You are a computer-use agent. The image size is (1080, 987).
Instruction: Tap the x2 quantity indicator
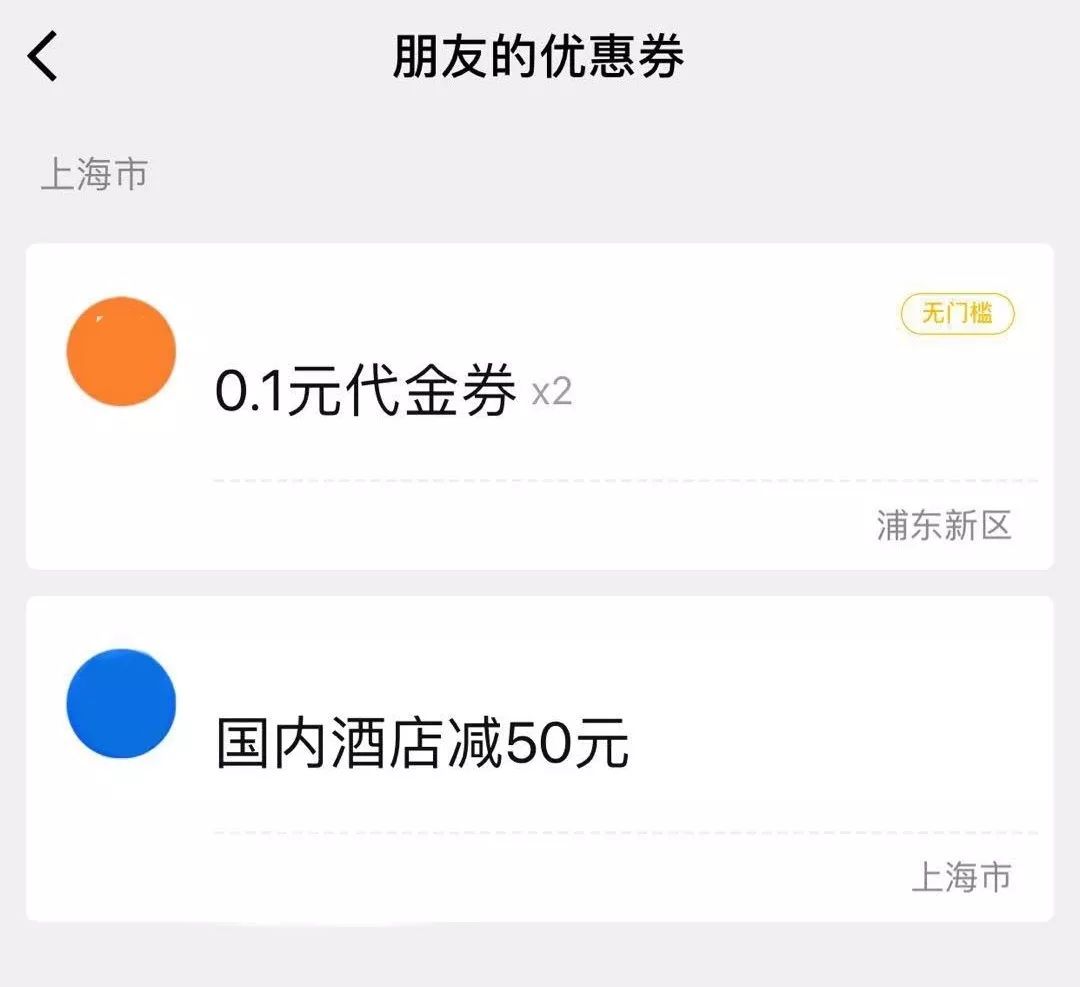point(551,392)
